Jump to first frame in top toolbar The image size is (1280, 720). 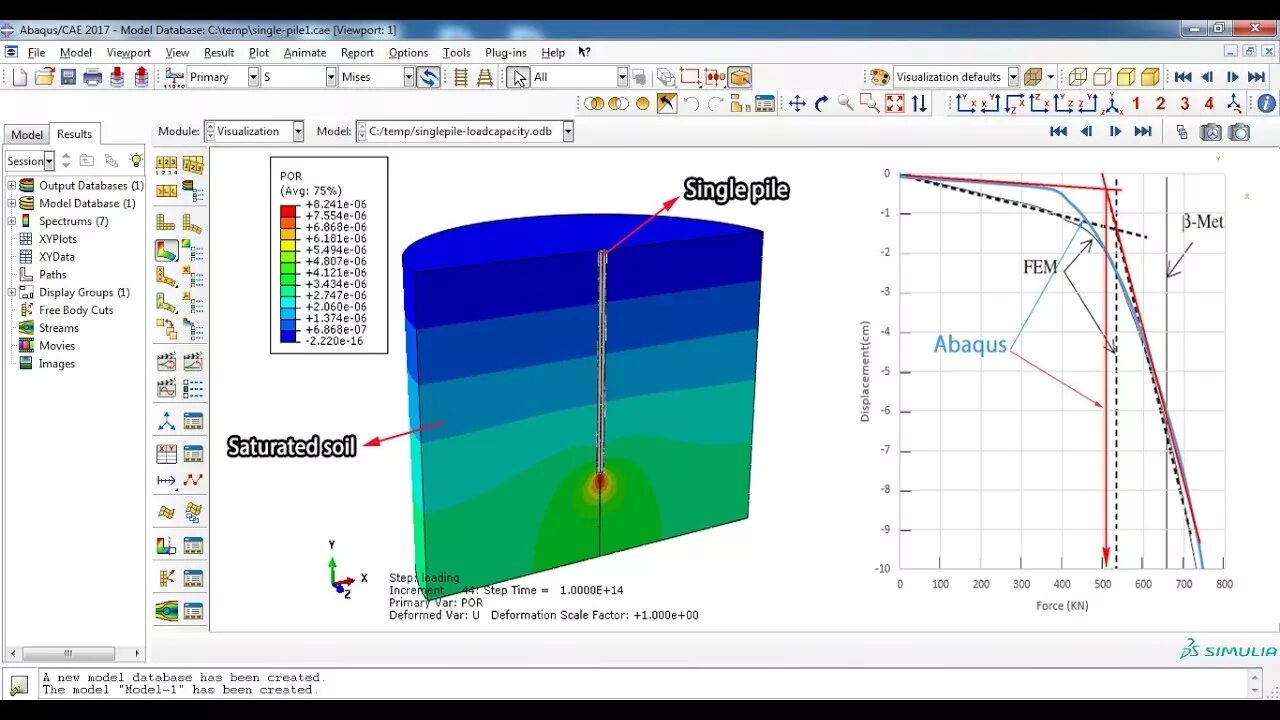[1183, 77]
